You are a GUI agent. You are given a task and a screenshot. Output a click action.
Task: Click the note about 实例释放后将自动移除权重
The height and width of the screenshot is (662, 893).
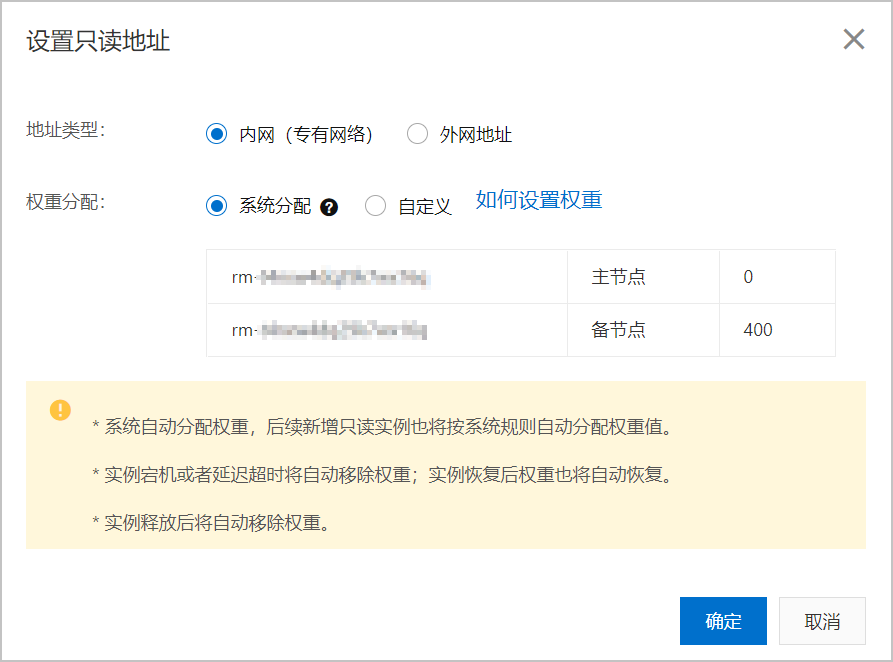pyautogui.click(x=212, y=522)
